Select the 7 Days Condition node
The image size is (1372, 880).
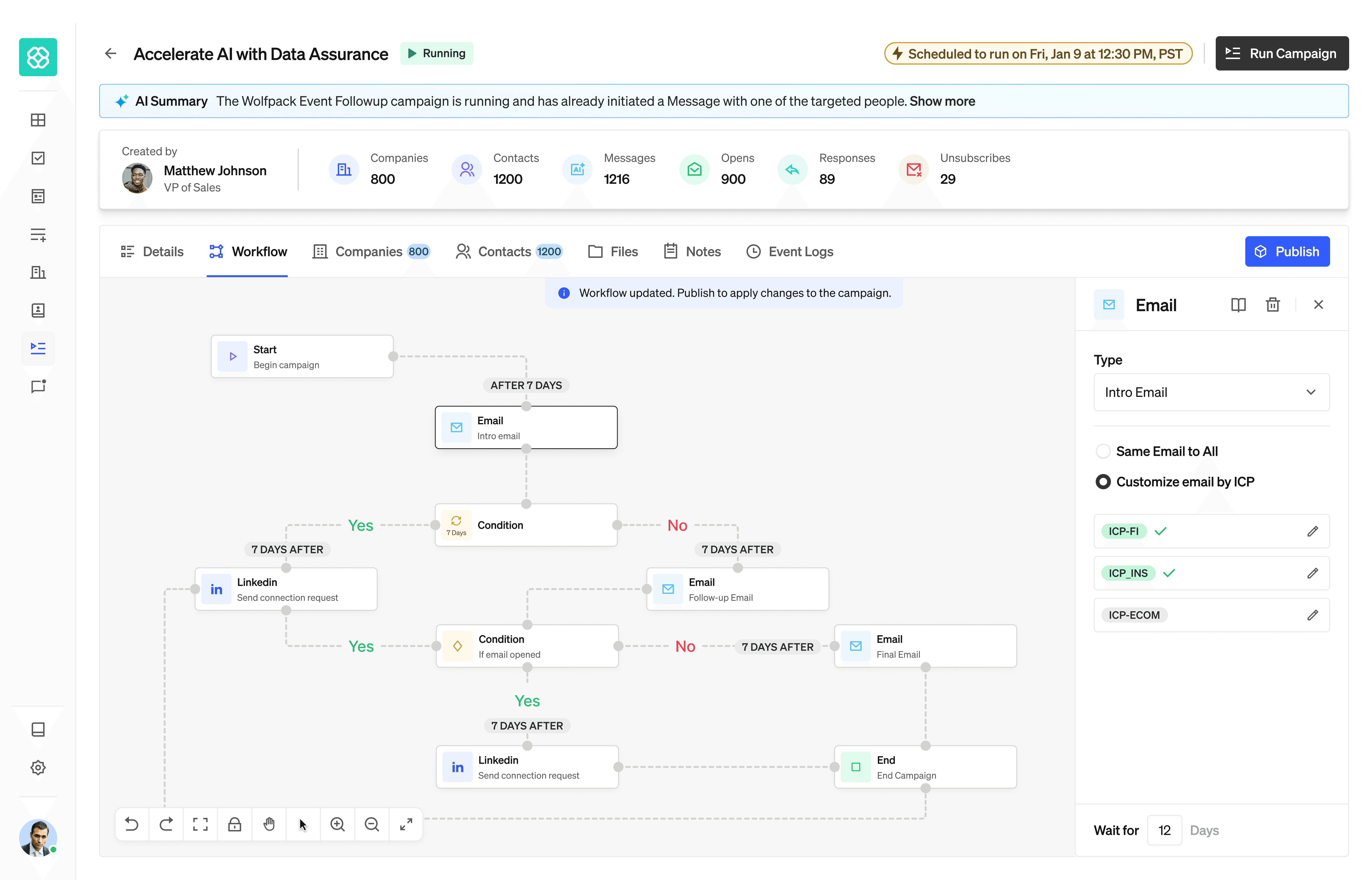point(526,525)
